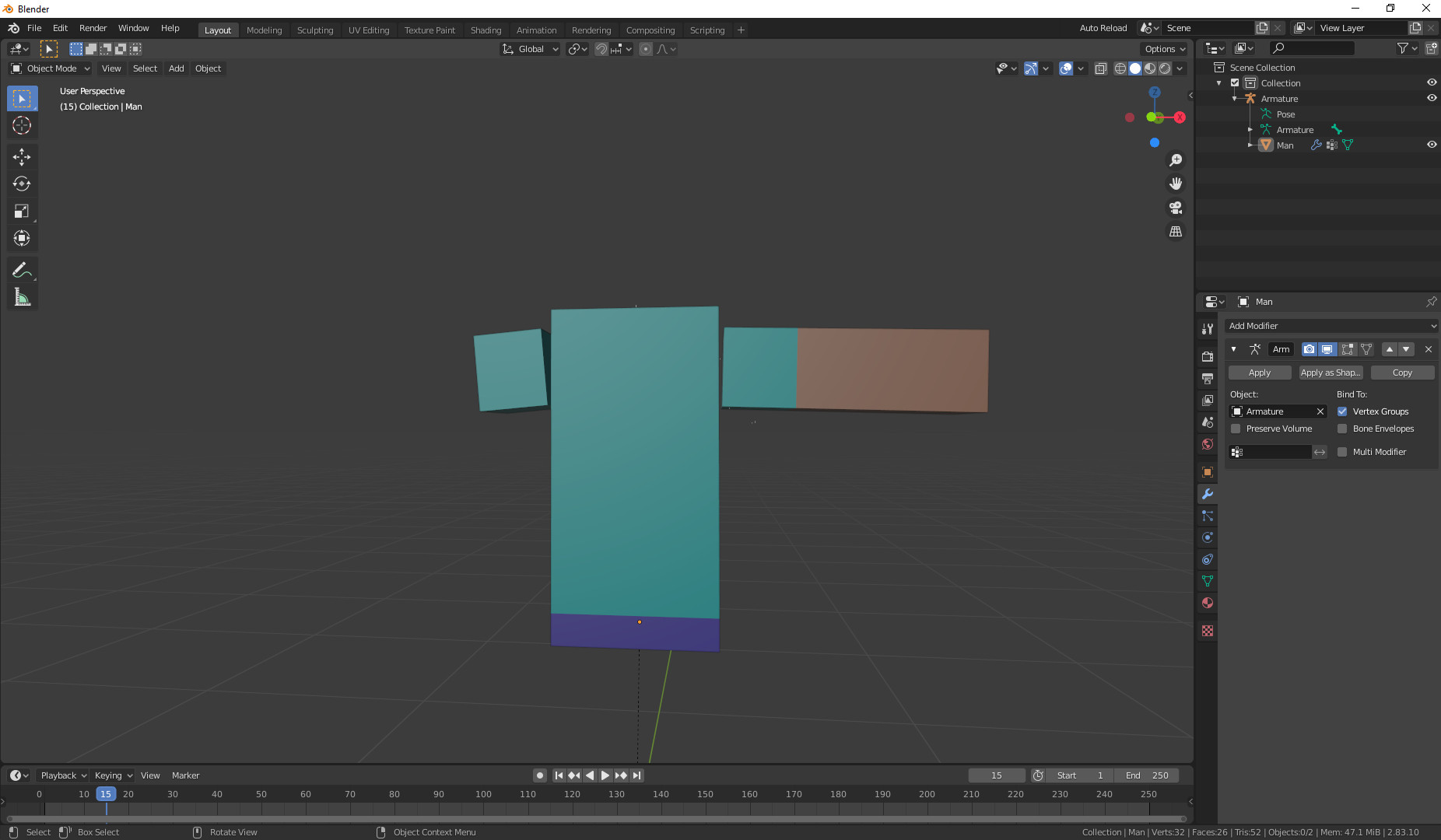
Task: Select the Rotate tool
Action: pos(22,184)
